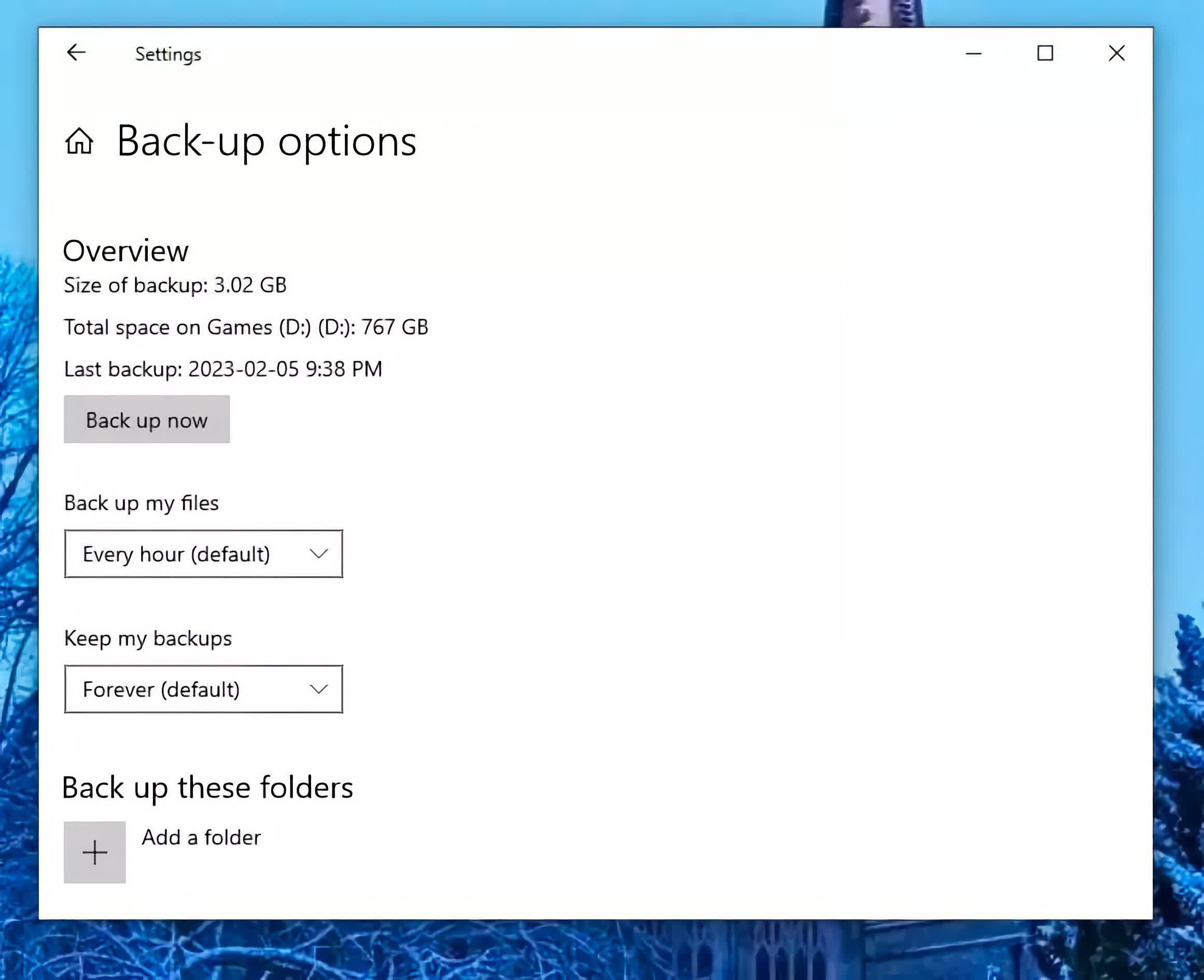The width and height of the screenshot is (1204, 980).
Task: Click the Settings window title text
Action: [x=168, y=54]
